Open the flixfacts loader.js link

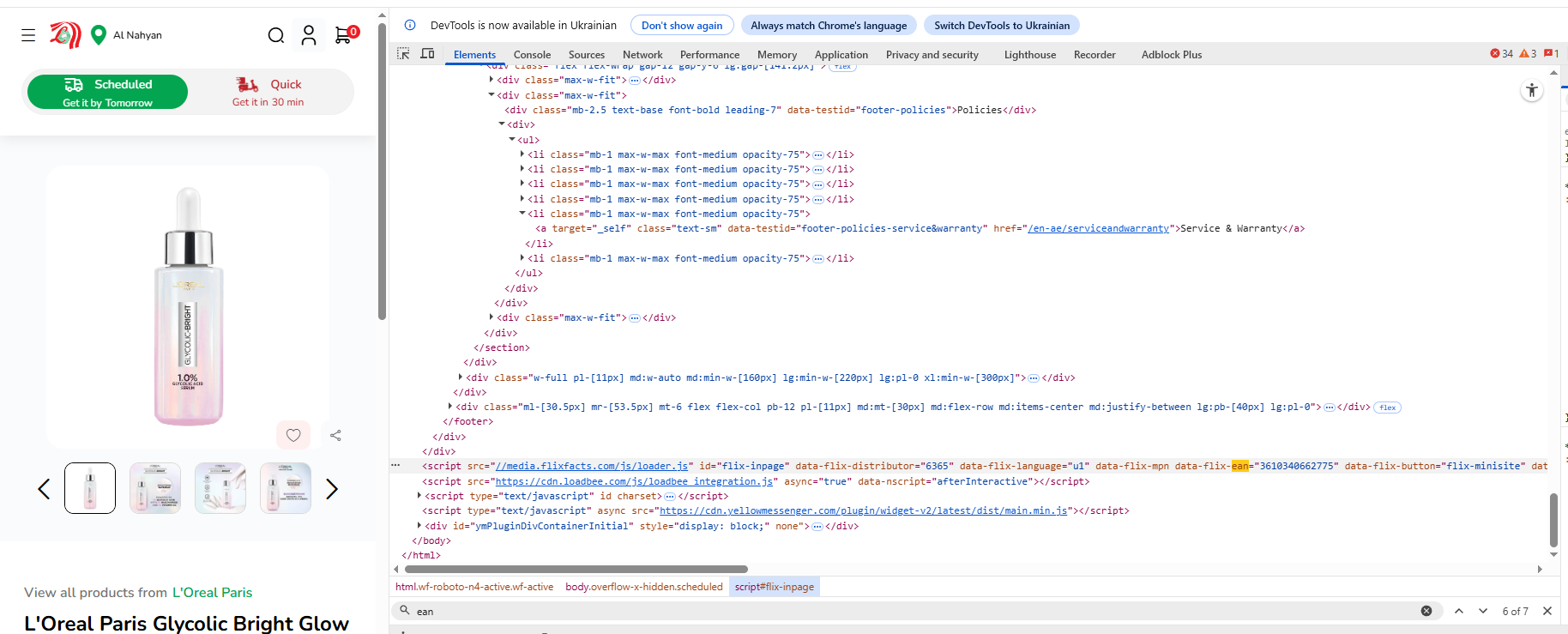[592, 466]
